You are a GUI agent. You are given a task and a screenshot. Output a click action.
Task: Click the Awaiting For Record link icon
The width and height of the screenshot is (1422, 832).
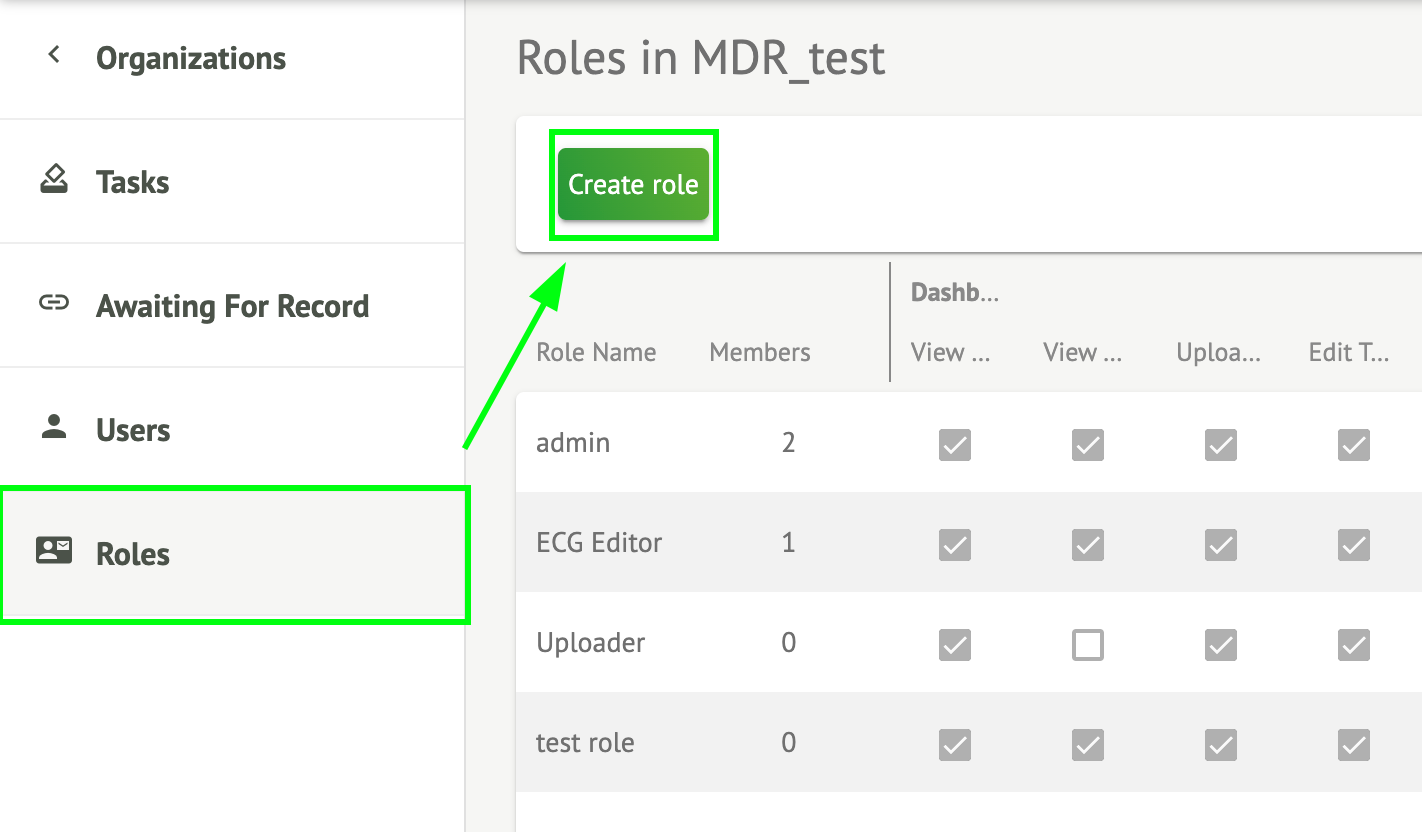[x=54, y=304]
